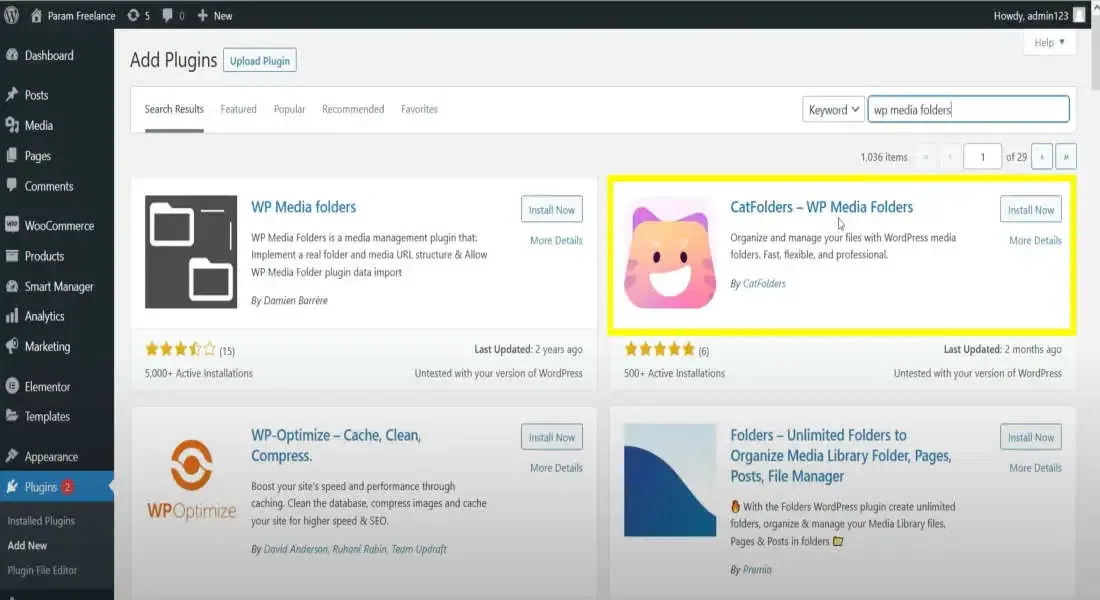Click the WP Media folders plugin thumbnail

[x=191, y=252]
